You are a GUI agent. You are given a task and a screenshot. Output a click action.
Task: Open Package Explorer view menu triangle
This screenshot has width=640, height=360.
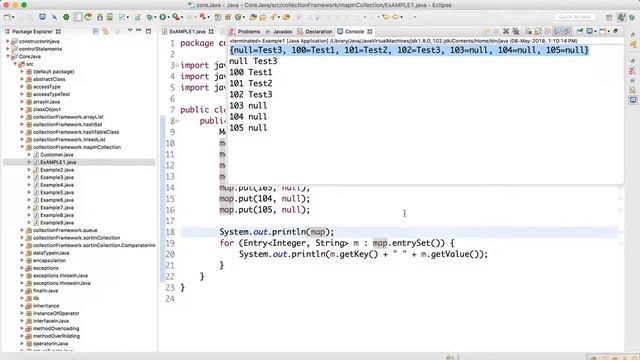pos(130,30)
